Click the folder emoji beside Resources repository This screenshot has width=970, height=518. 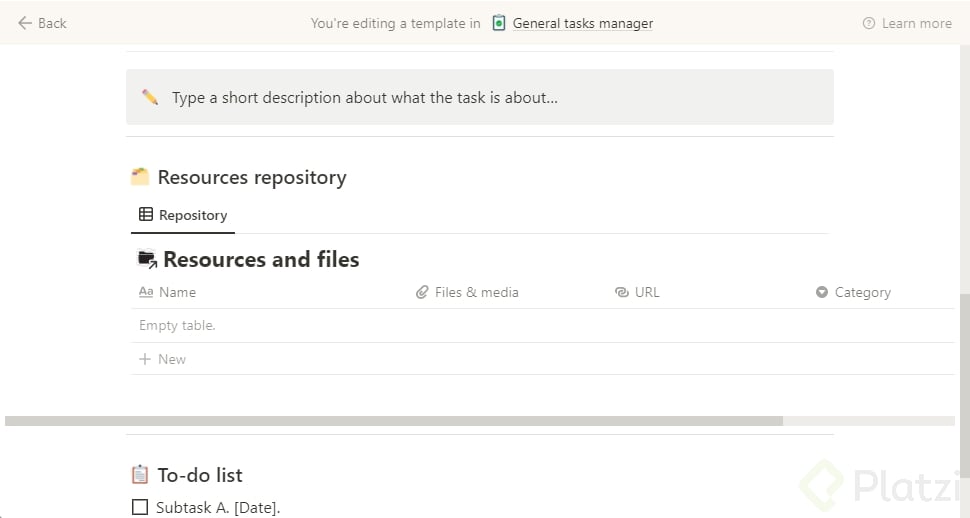(140, 177)
